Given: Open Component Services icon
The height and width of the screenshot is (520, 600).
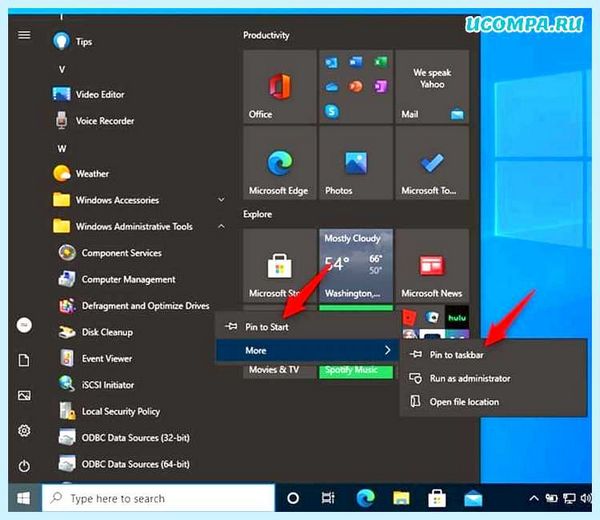Looking at the screenshot, I should point(67,253).
